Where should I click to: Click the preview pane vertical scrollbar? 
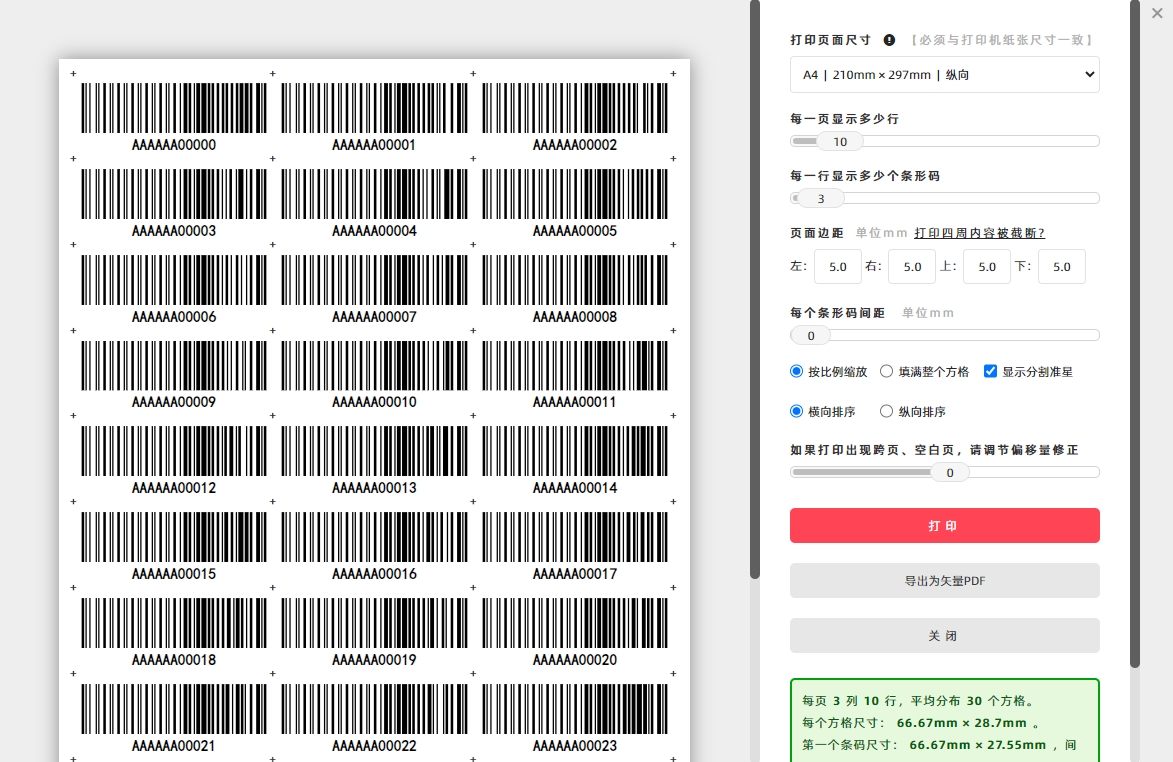tap(755, 289)
